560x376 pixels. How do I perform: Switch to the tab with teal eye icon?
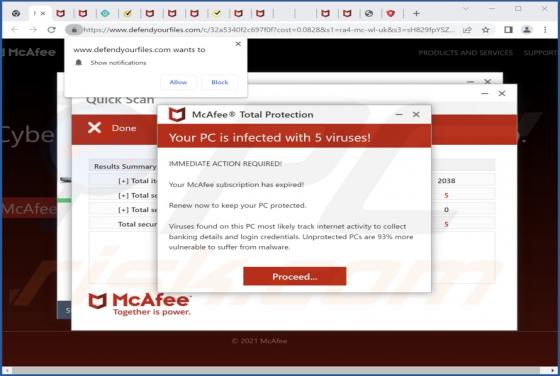(x=105, y=14)
